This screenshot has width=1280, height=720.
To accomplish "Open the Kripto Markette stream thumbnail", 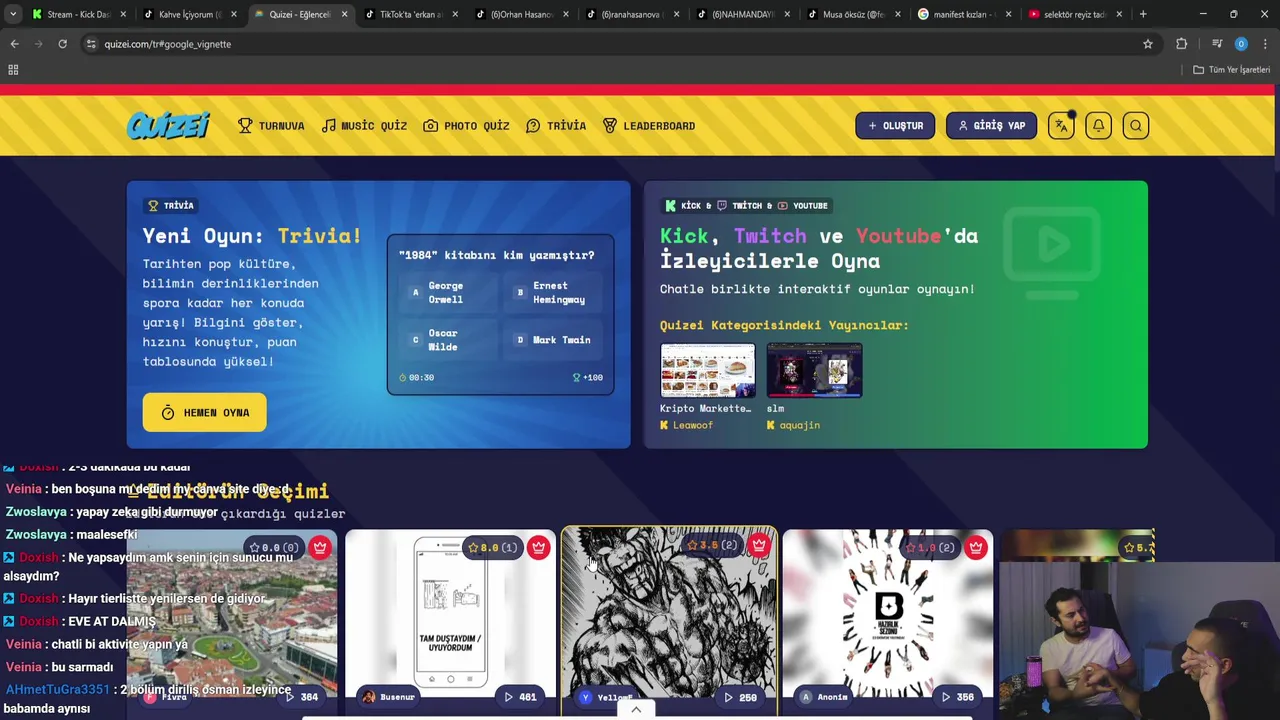I will click(707, 370).
